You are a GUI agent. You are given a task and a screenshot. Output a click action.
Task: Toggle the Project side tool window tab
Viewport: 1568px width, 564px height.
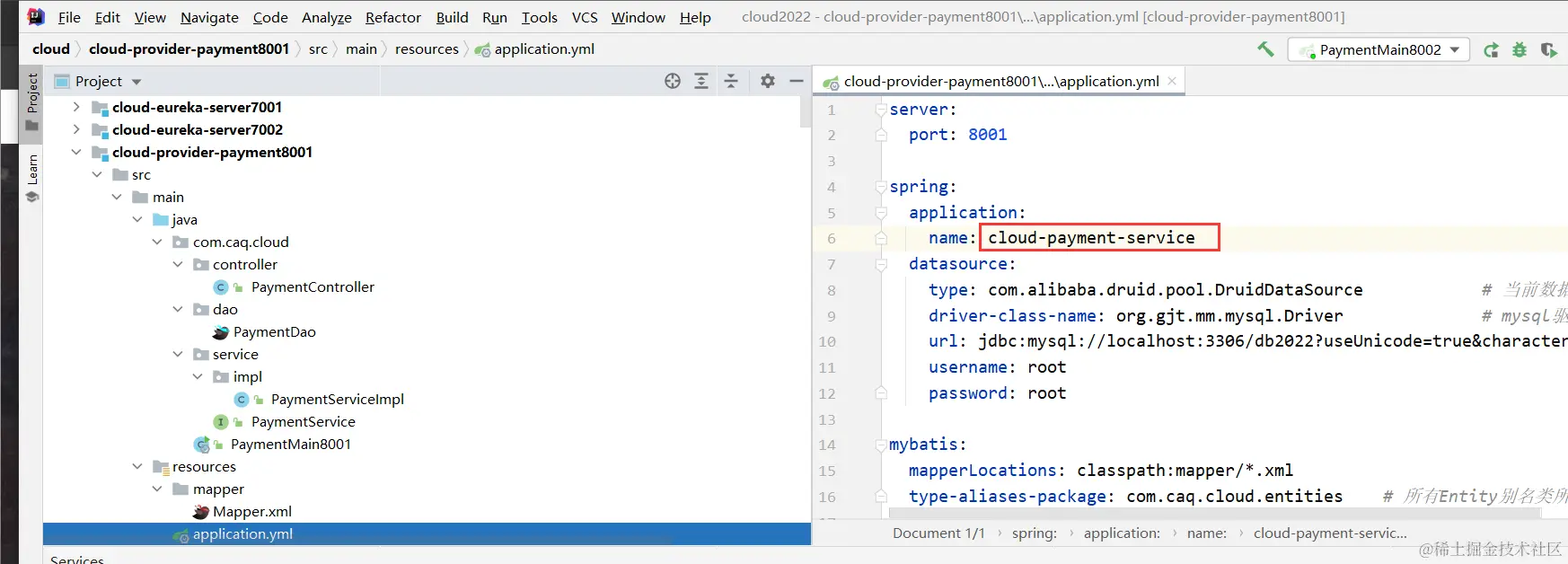tap(31, 103)
